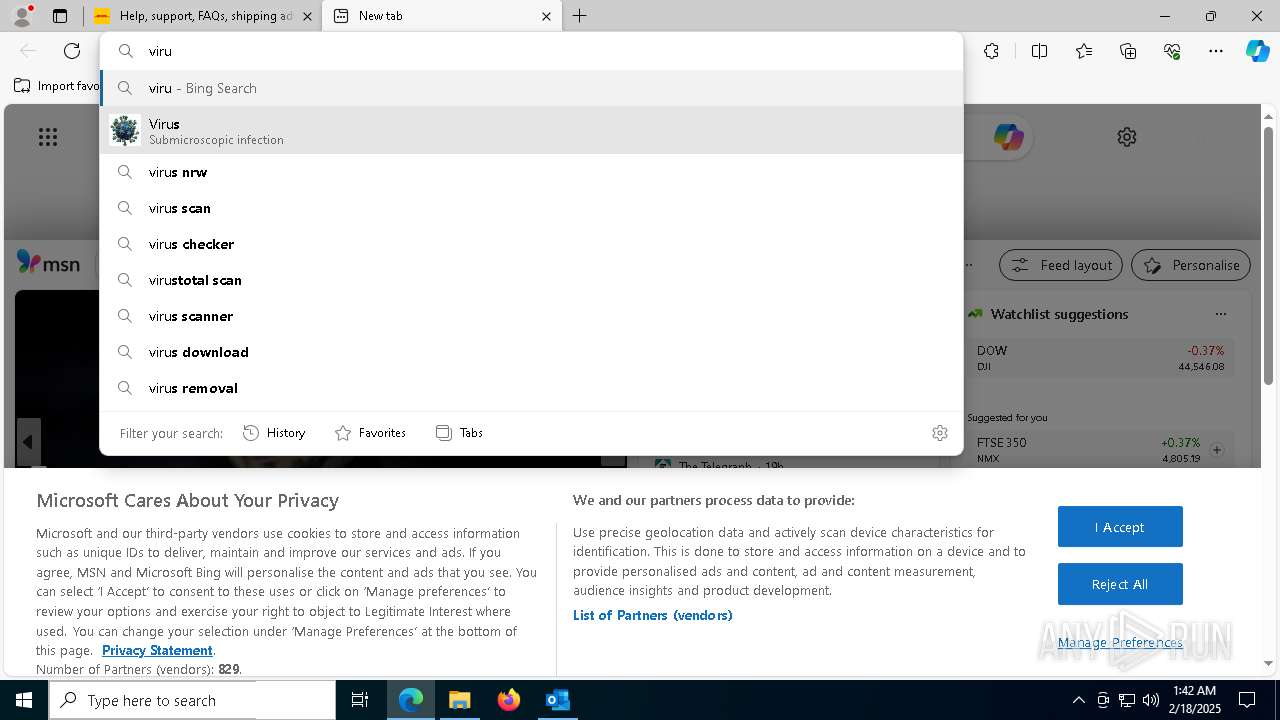Toggle Split screen icon in toolbar
The image size is (1280, 720).
(1039, 51)
